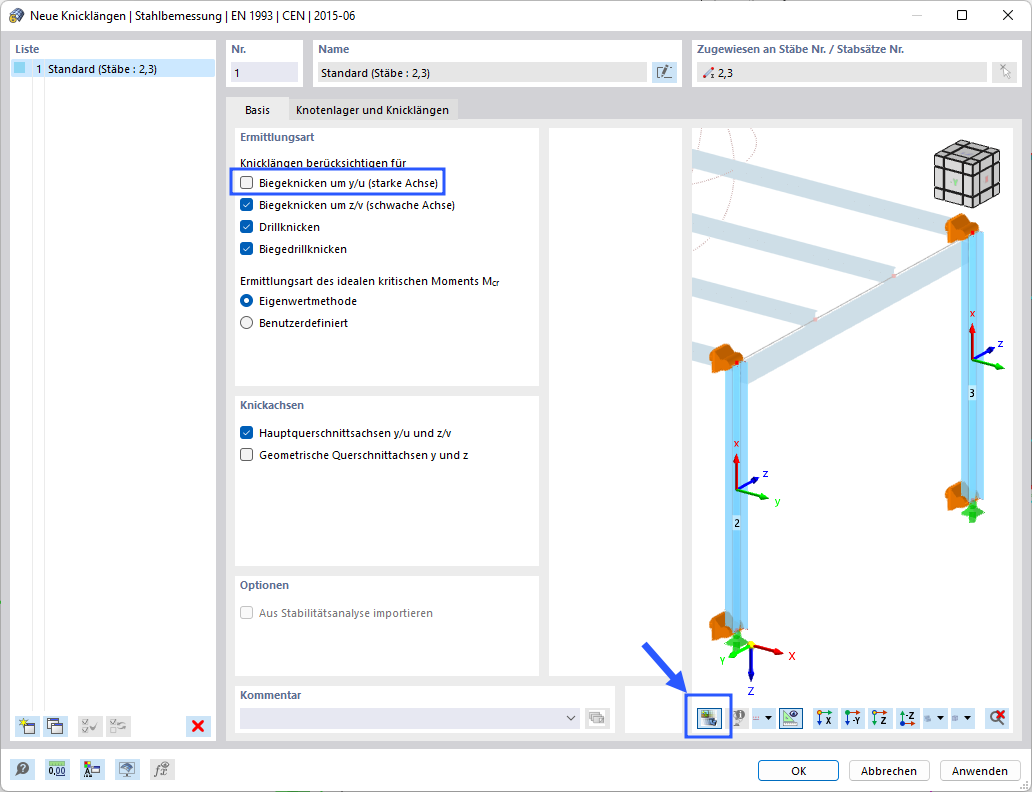
Task: Close the Neue Knicklängen dialog window
Action: coord(1008,15)
